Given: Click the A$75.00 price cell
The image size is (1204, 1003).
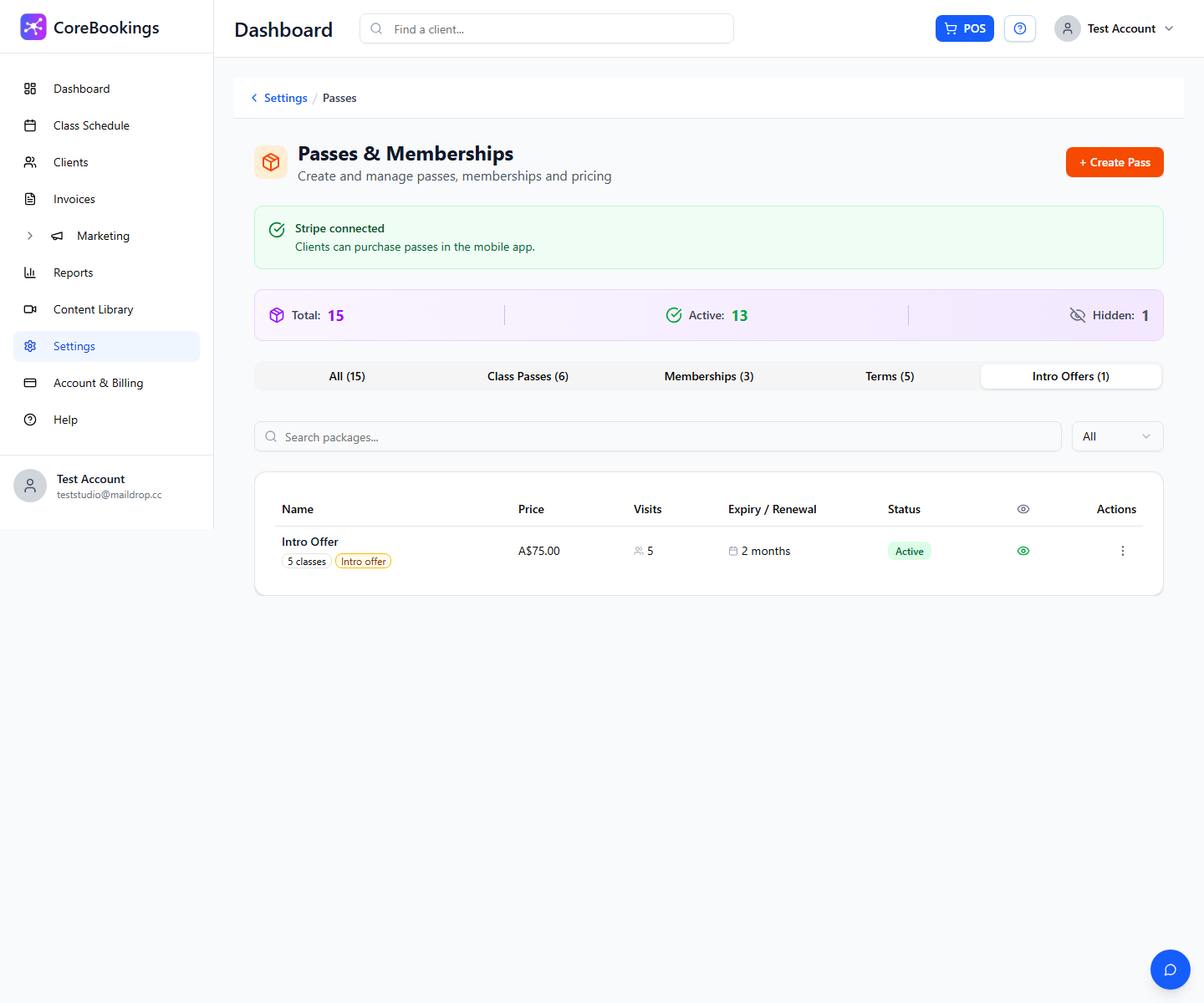Looking at the screenshot, I should pyautogui.click(x=539, y=551).
